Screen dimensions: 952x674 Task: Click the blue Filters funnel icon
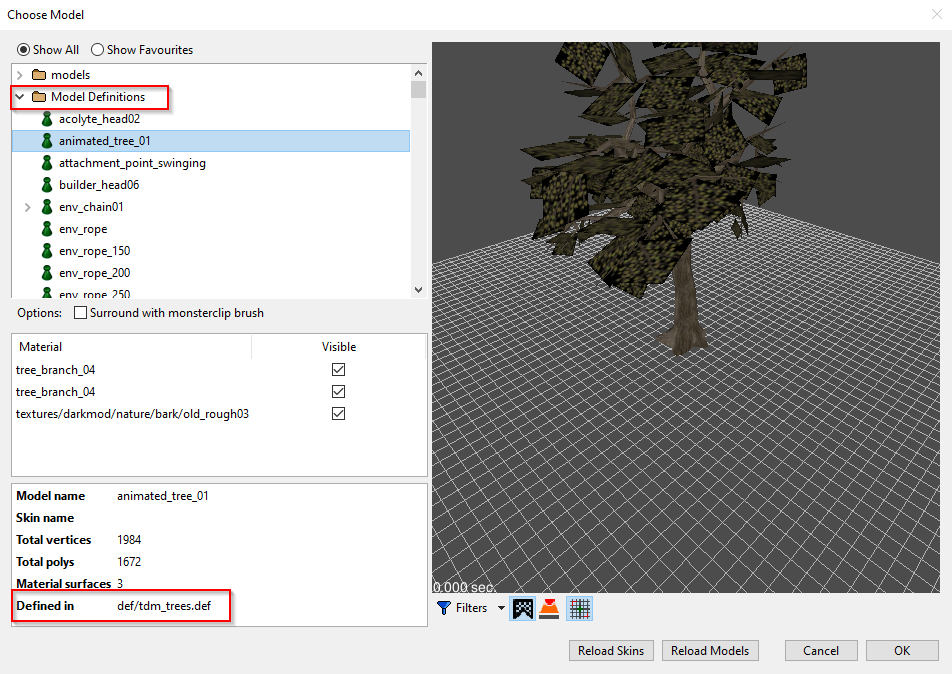(x=444, y=608)
